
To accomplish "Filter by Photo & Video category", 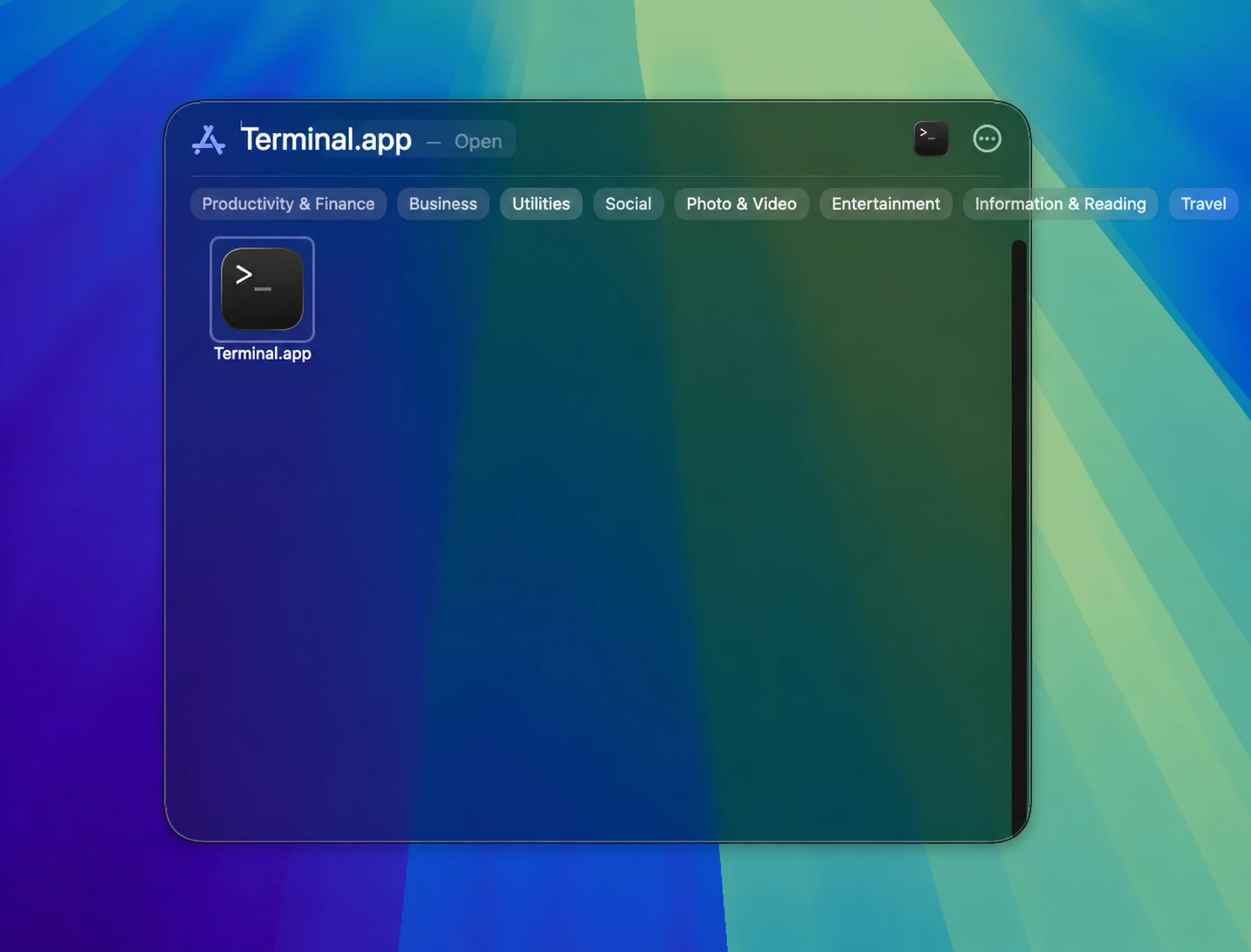I will click(741, 204).
